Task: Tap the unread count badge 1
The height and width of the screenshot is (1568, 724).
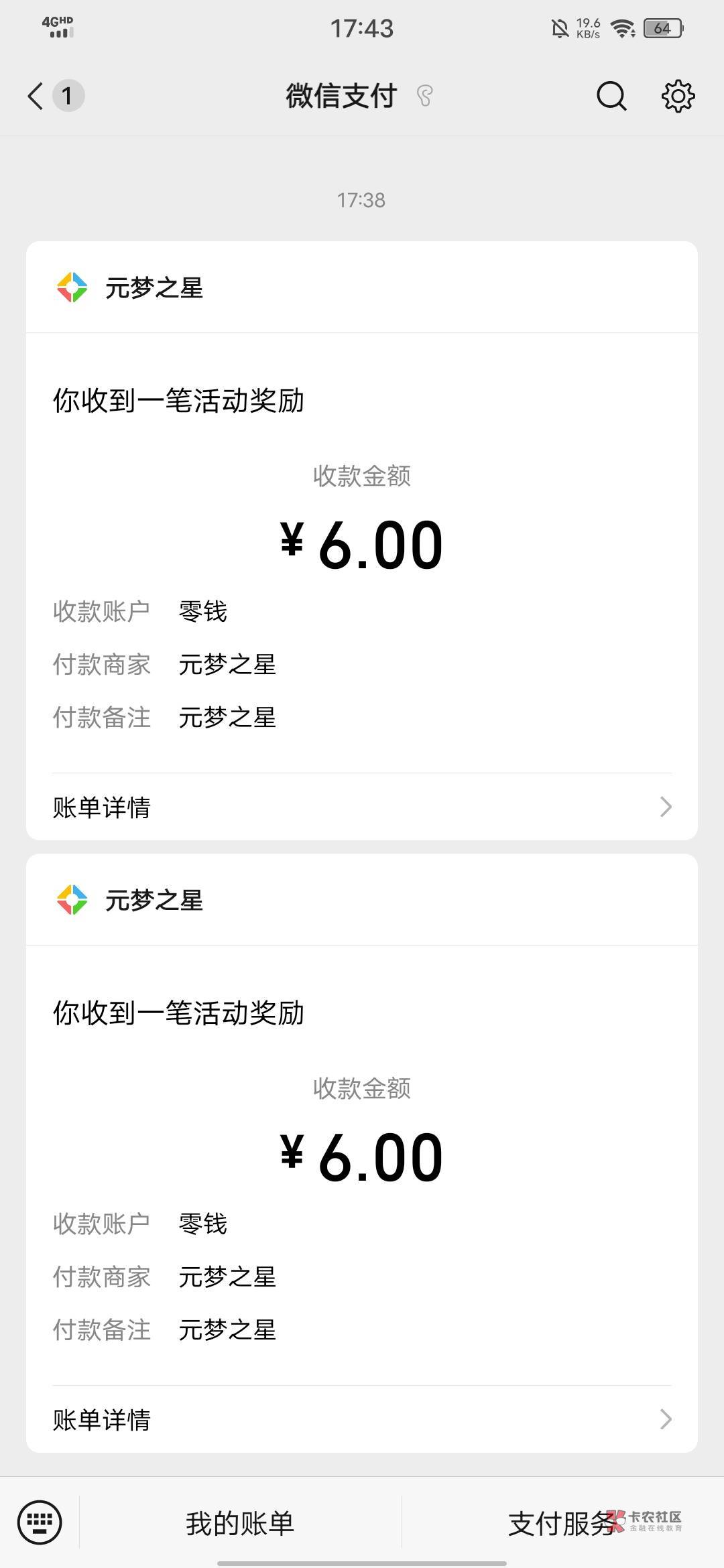Action: [x=67, y=96]
